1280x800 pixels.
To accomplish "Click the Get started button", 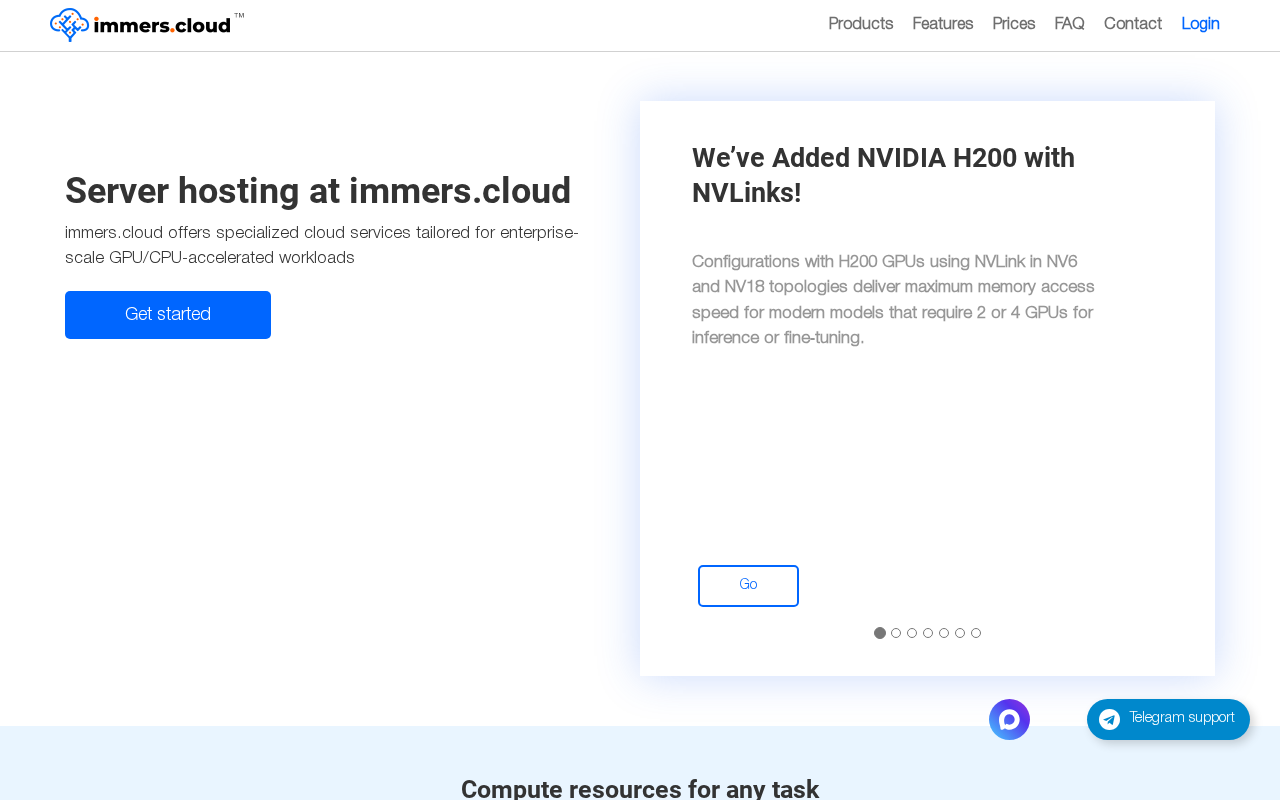I will click(x=168, y=315).
